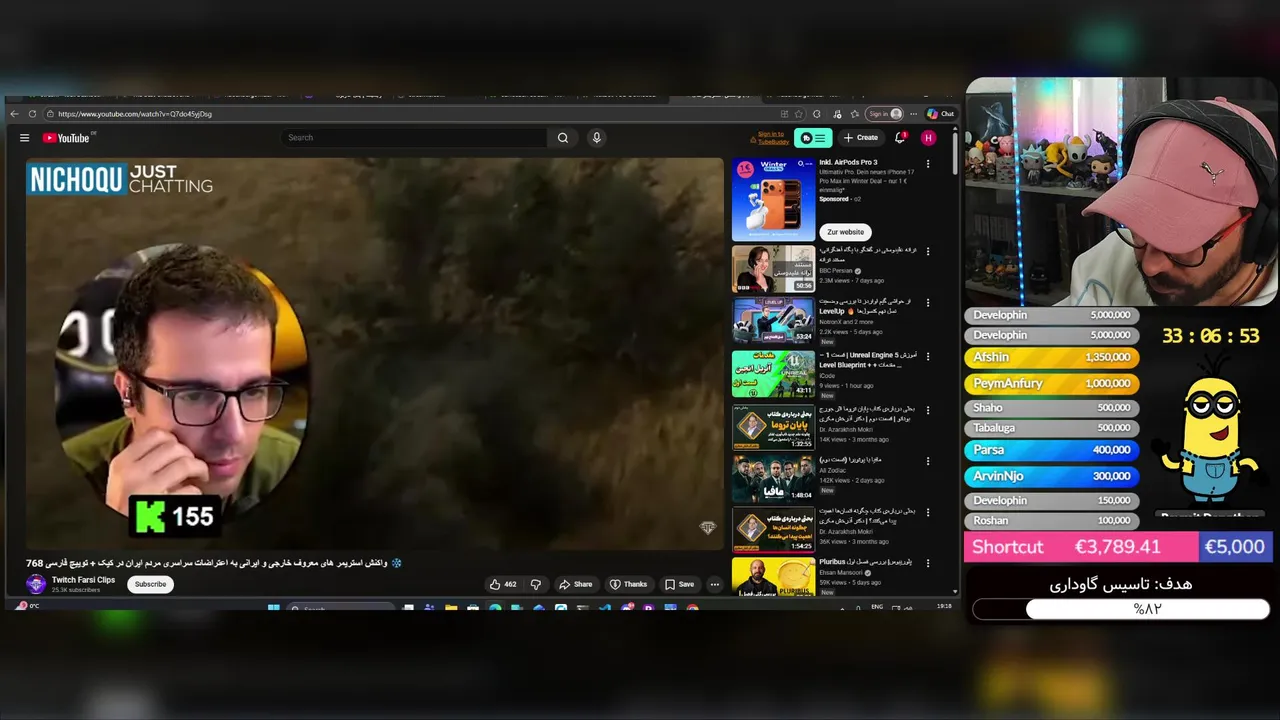Like the video with thumbs-up 462
The image size is (1280, 720).
503,584
